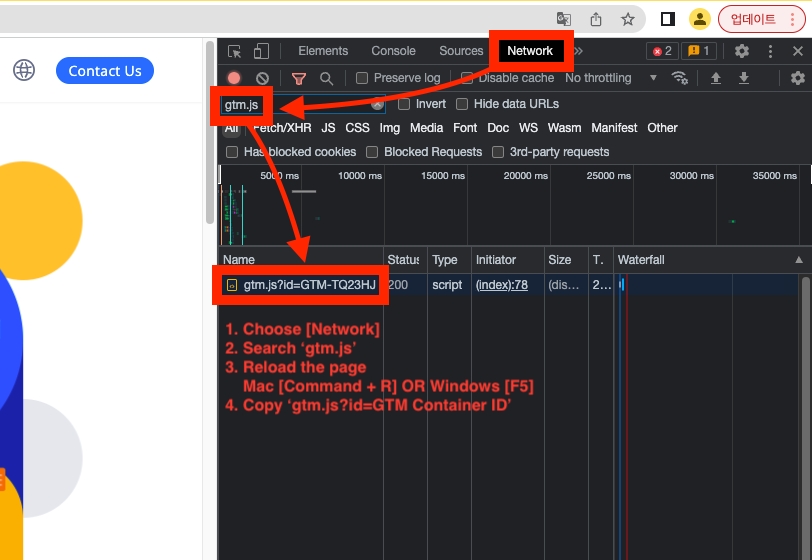Toggle the network filter funnel icon
This screenshot has width=812, height=560.
(298, 78)
